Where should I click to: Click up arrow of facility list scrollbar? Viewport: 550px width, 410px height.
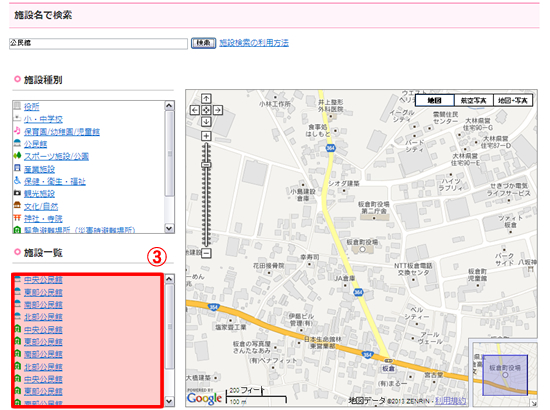click(169, 279)
